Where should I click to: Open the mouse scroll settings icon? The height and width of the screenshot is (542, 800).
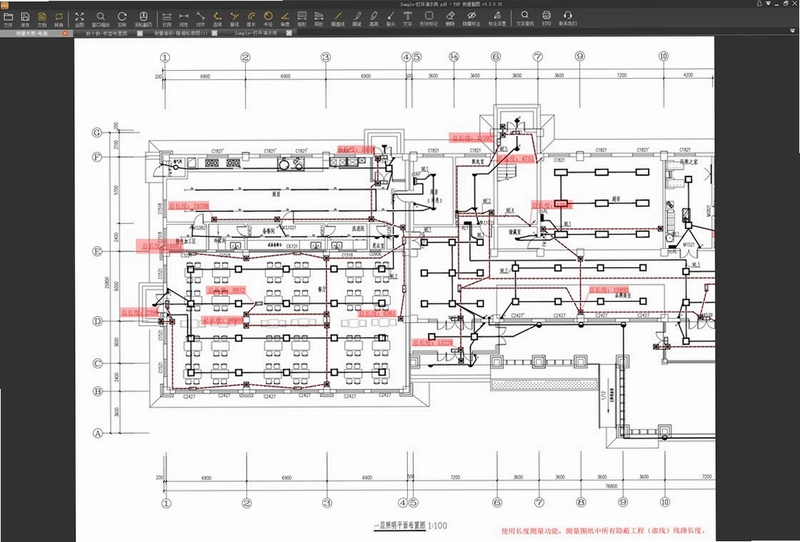(143, 19)
